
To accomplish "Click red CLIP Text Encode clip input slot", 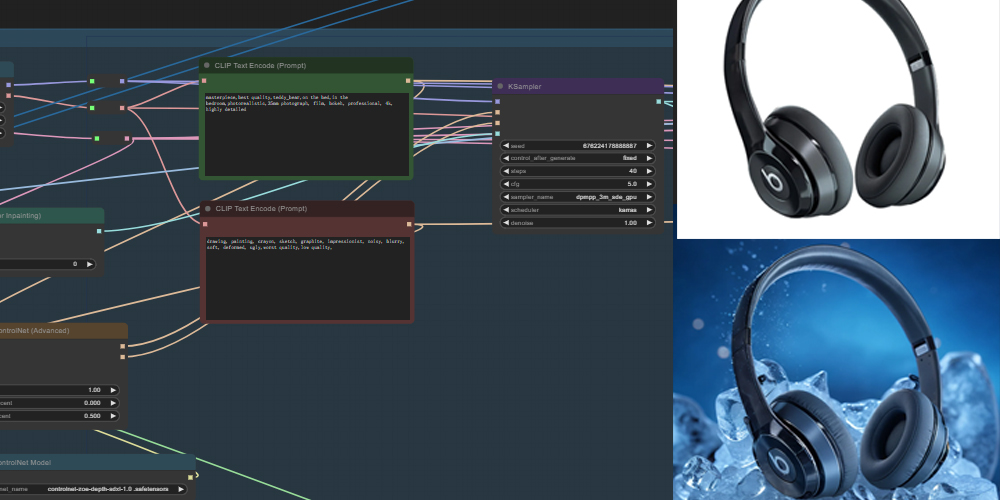I will click(x=205, y=224).
